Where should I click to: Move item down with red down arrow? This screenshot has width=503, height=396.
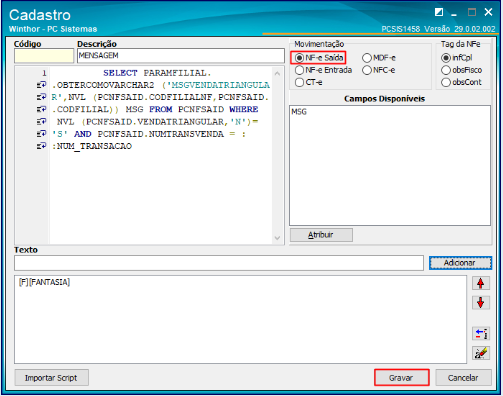pos(480,303)
